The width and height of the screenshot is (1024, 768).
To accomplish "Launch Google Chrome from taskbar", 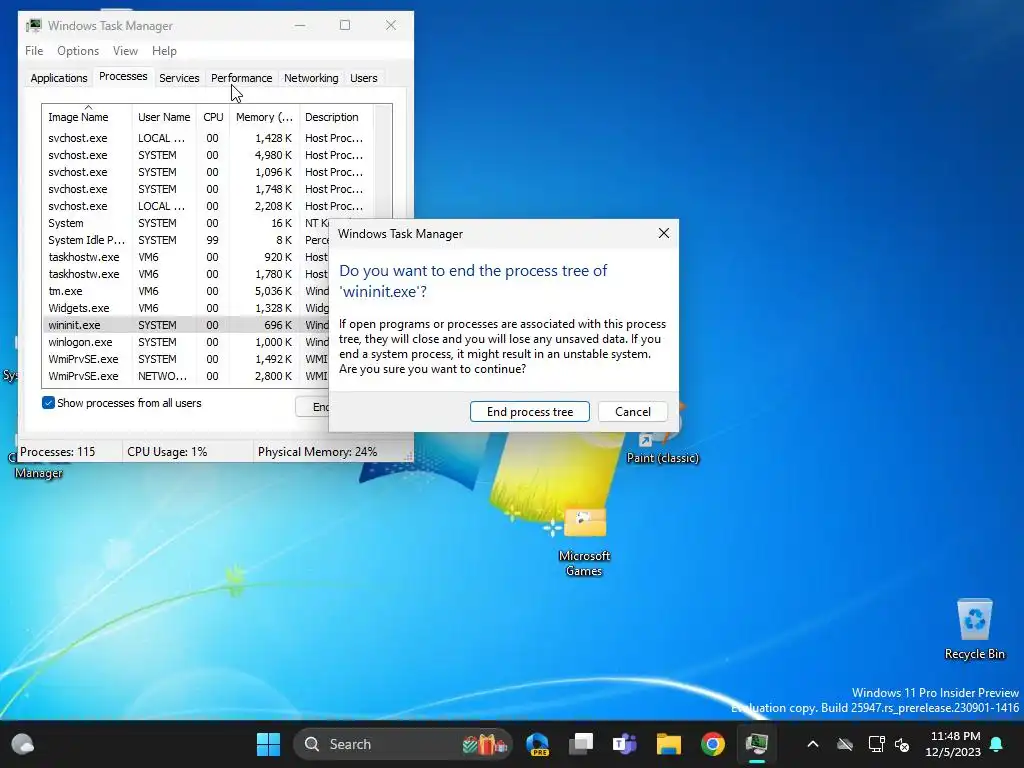I will (x=712, y=744).
